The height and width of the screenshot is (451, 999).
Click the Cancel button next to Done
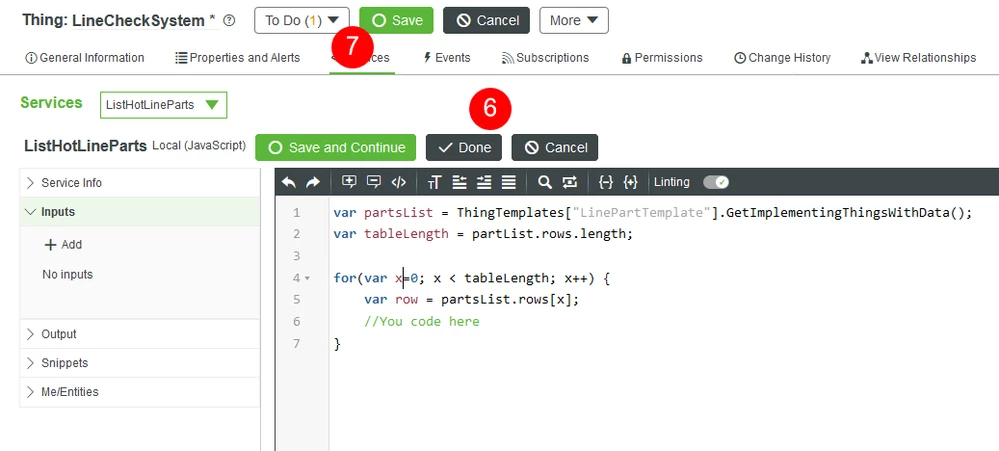554,147
